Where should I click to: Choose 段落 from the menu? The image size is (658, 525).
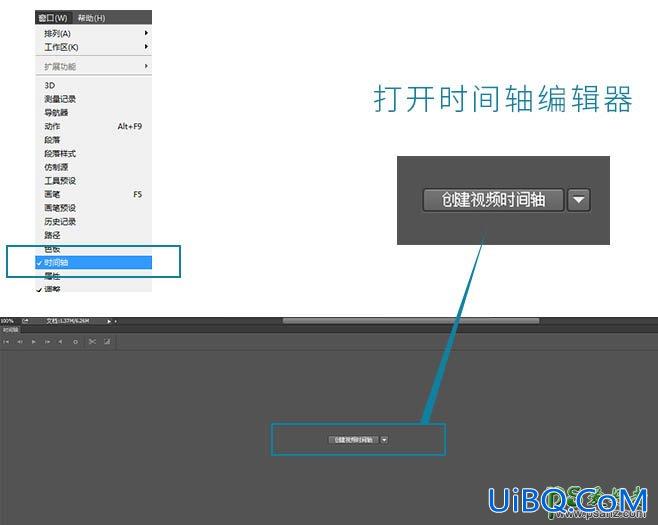[x=94, y=140]
